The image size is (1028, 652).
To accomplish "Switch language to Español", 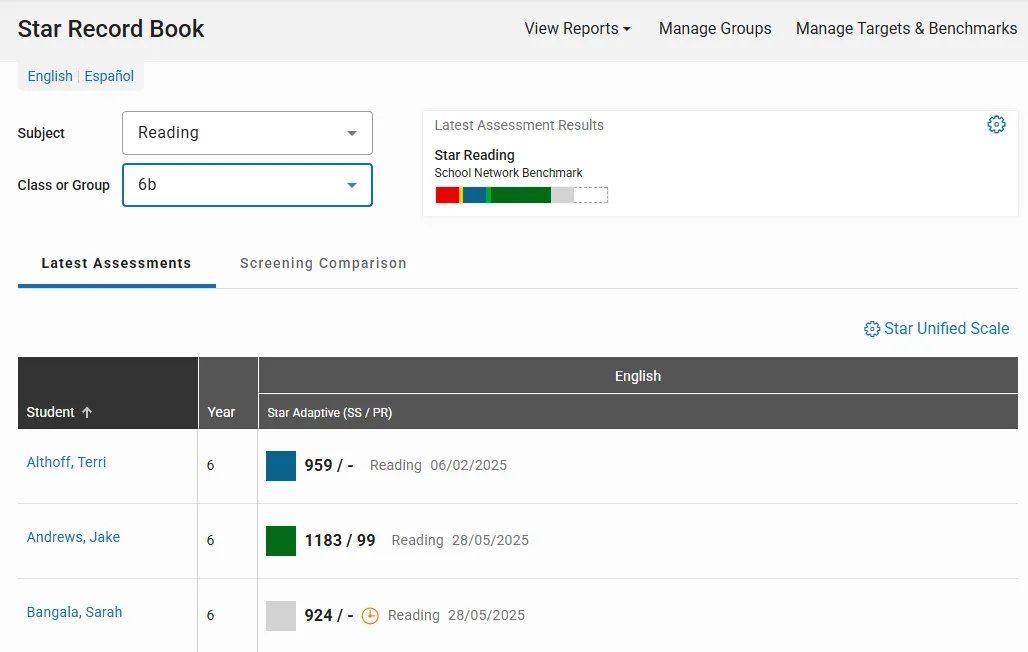I will pyautogui.click(x=109, y=76).
